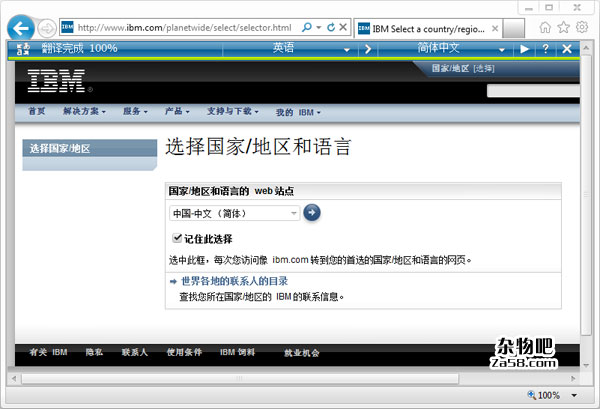Click the IBM logo
Screen dimensions: 600x409
pos(57,81)
